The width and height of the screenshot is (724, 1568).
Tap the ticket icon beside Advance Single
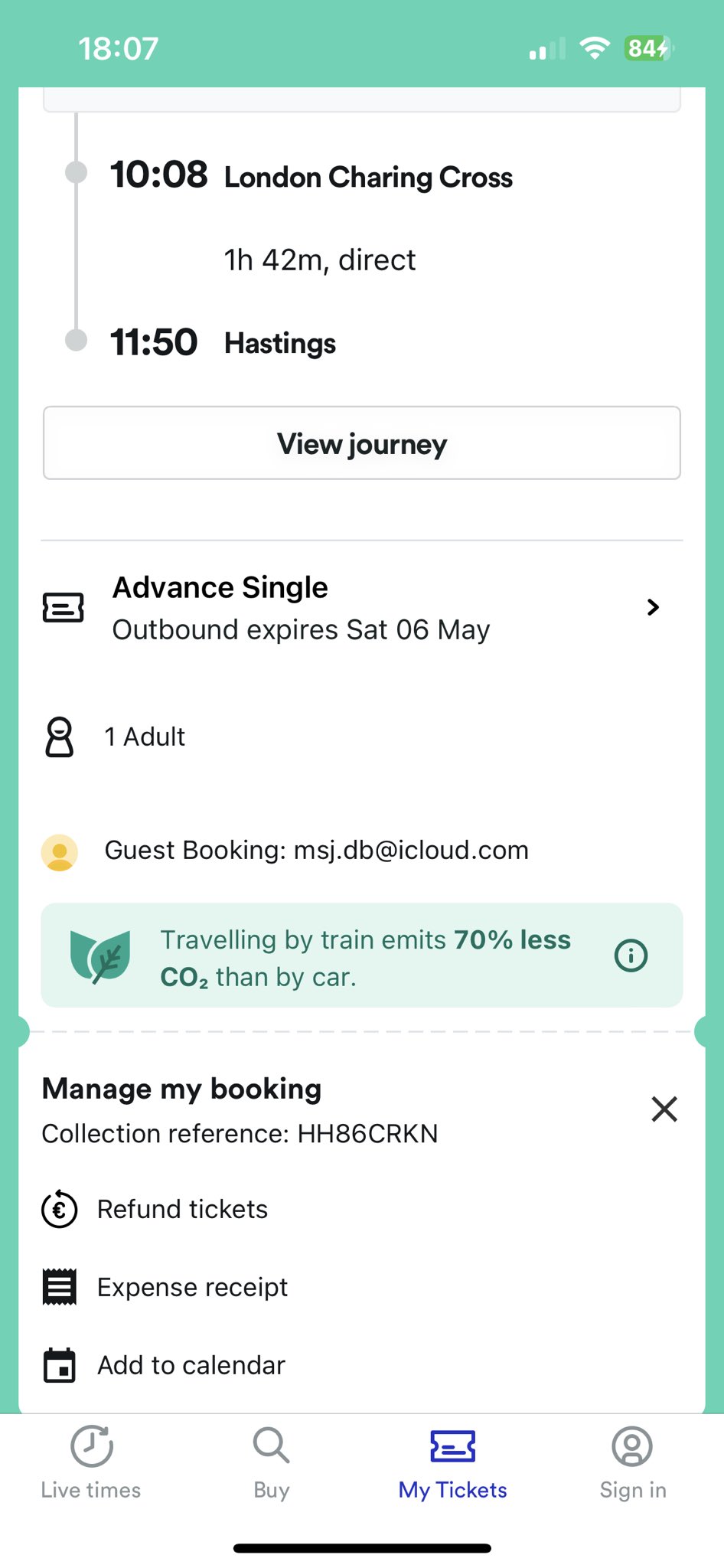tap(63, 608)
